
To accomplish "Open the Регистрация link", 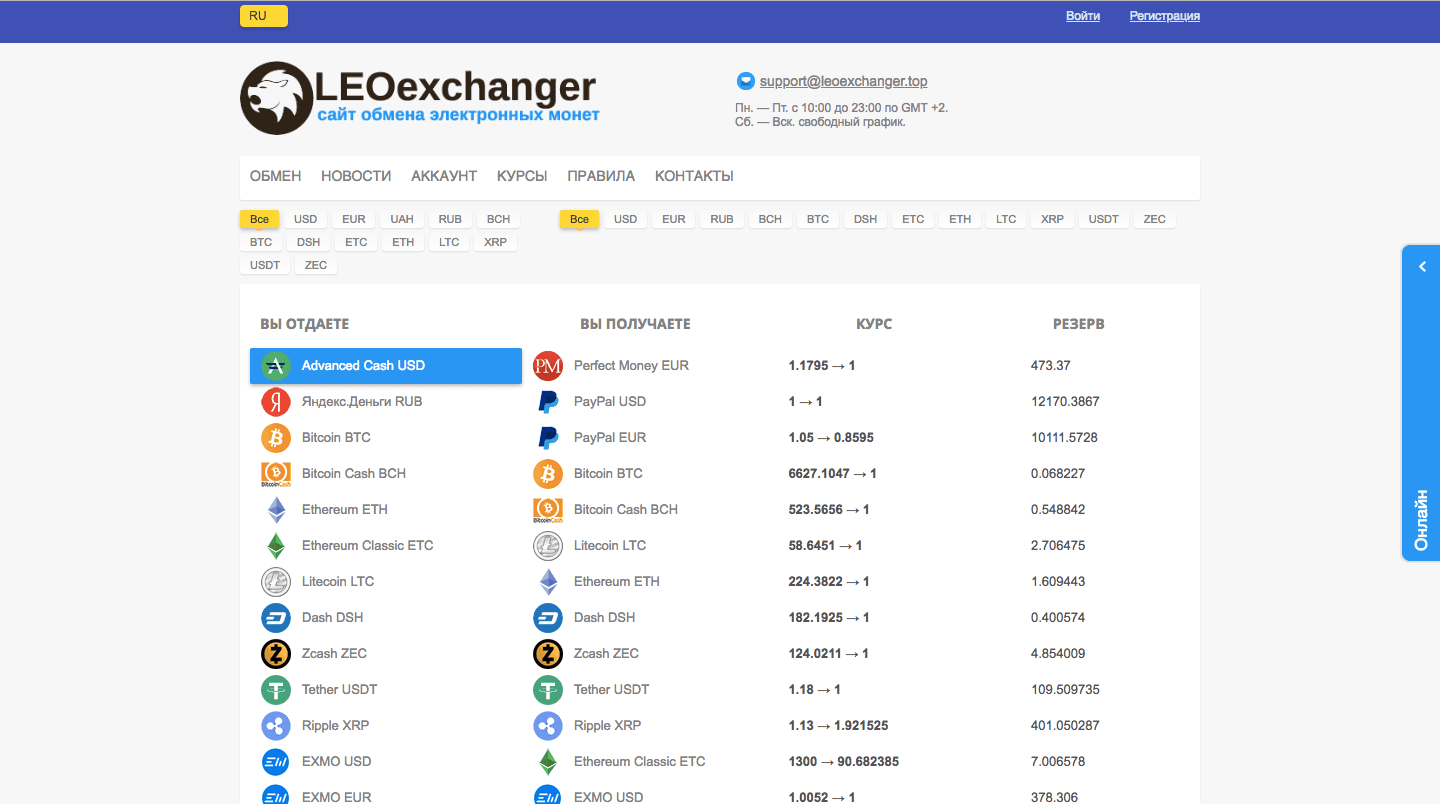I will pos(1164,15).
